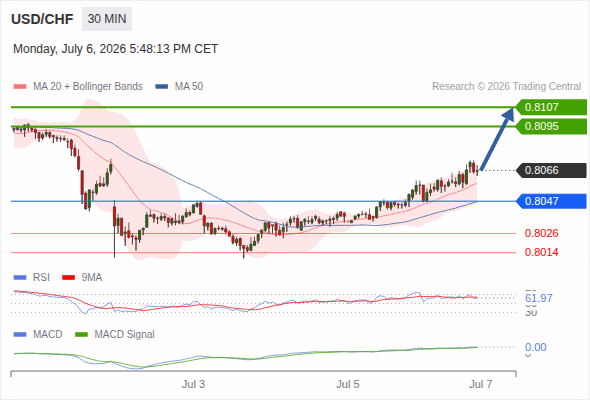Click the 0.8047 pivot price tag

coord(551,201)
